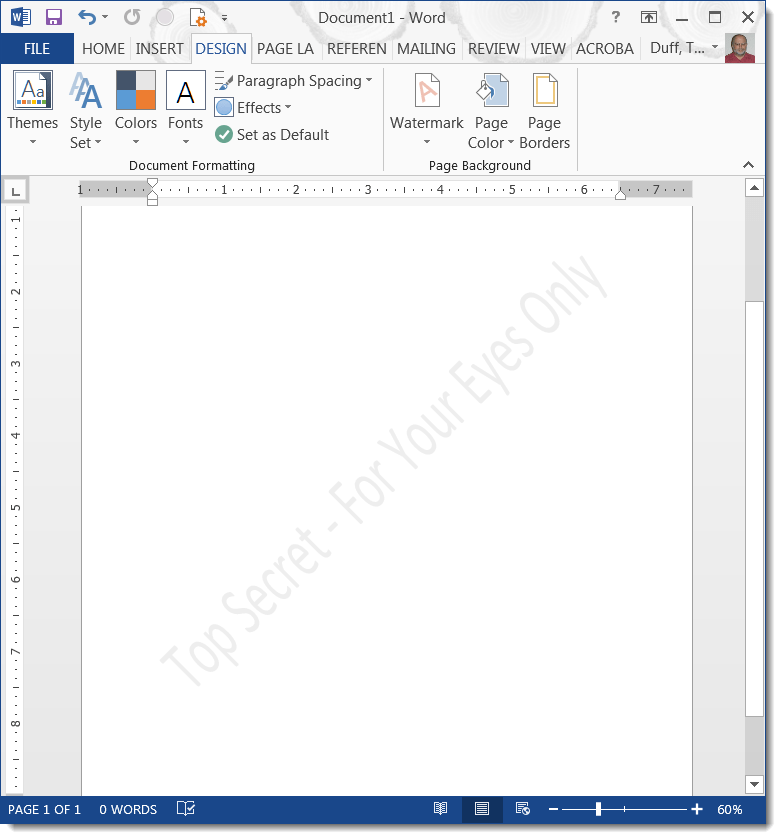Click the proofing status icon
The width and height of the screenshot is (781, 839).
tap(185, 809)
